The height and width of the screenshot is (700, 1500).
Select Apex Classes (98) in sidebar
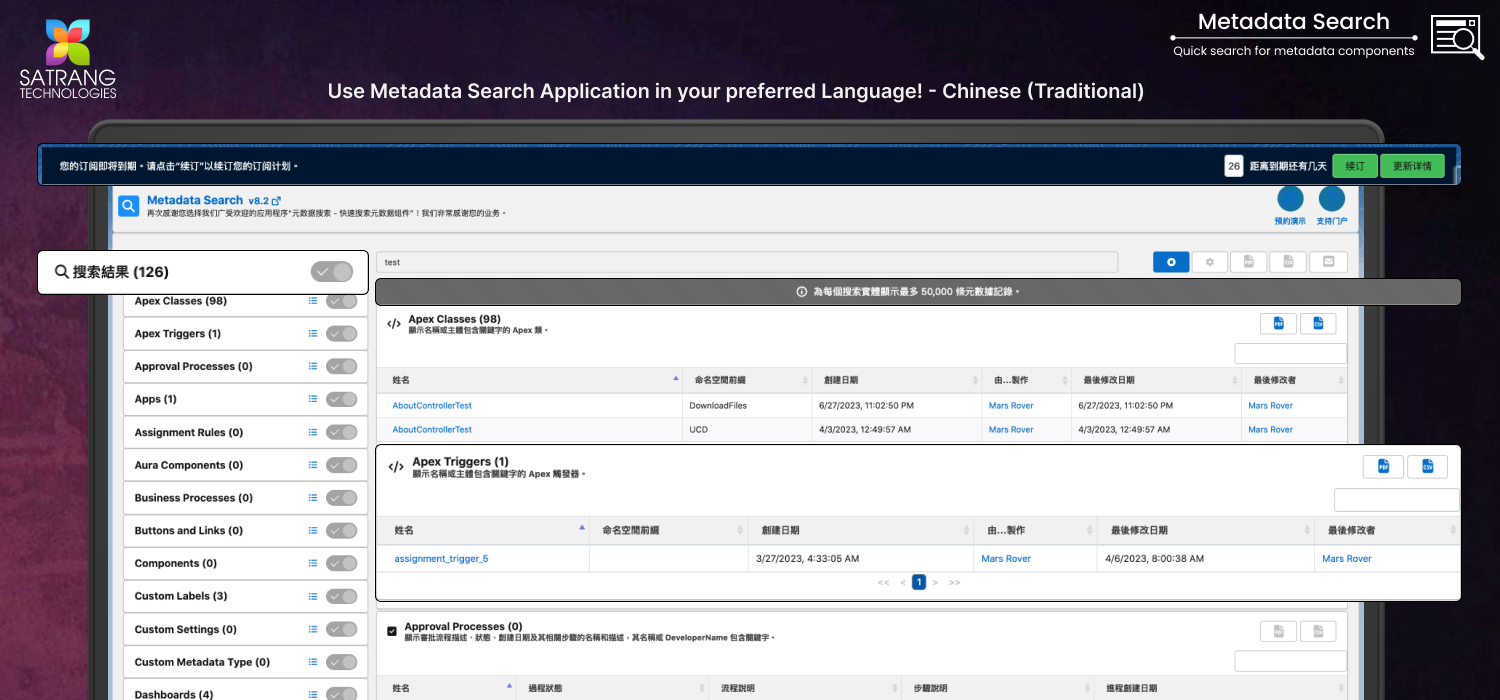pos(181,301)
